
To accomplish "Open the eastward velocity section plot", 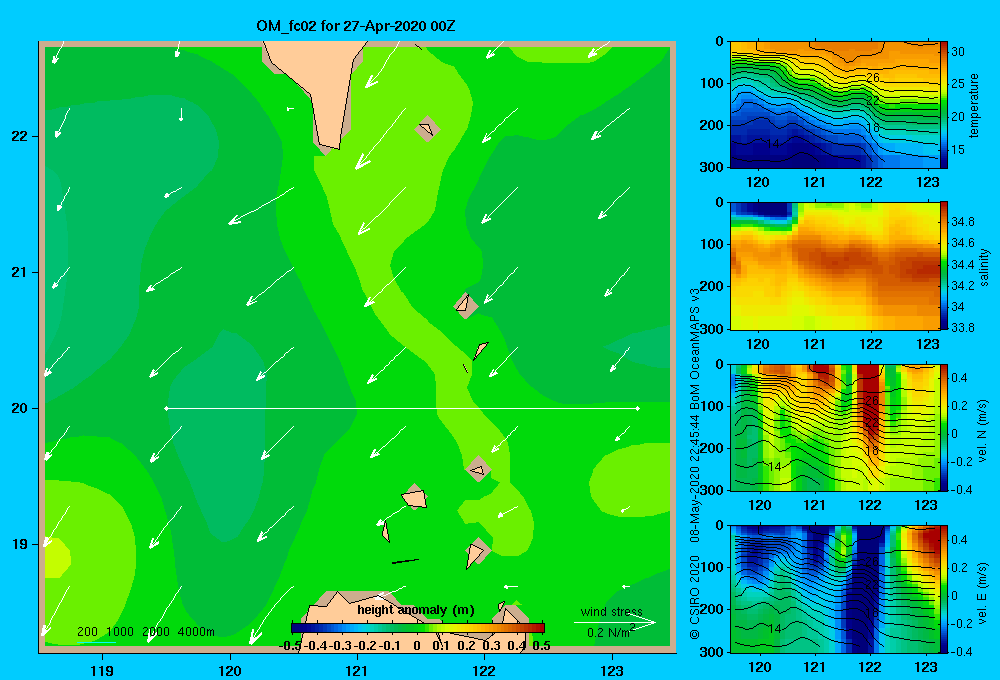I will tap(834, 589).
